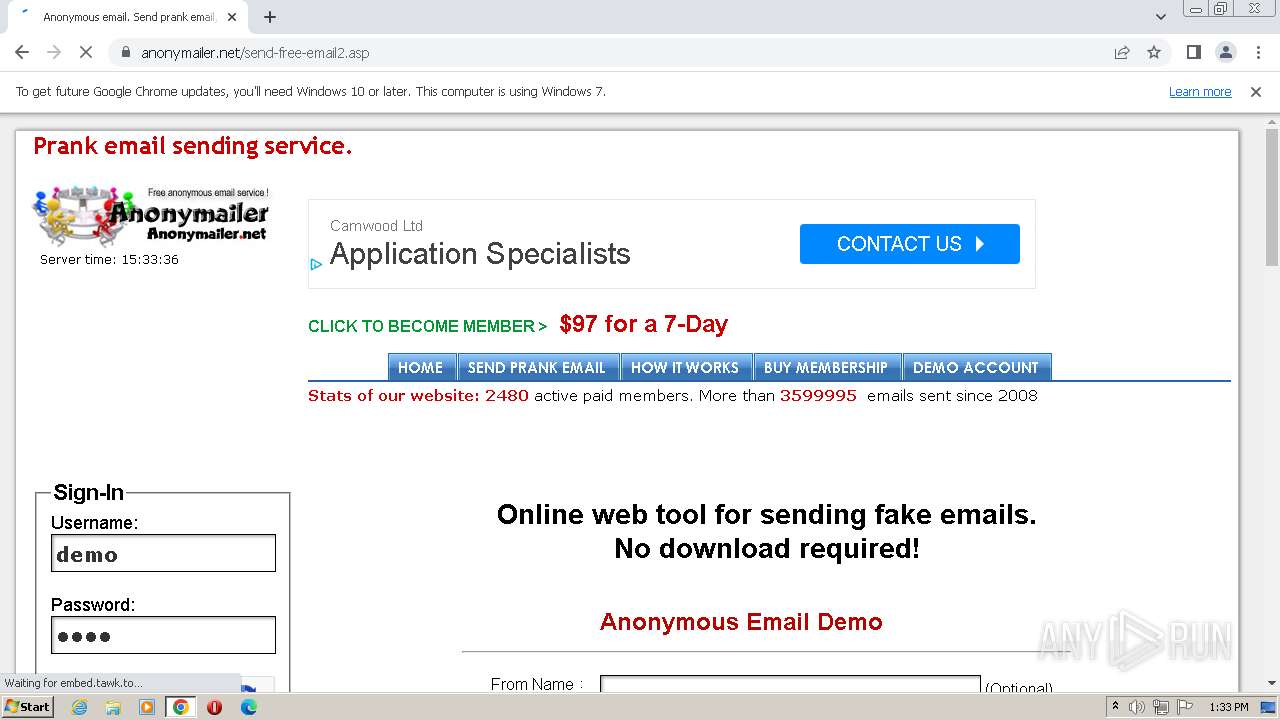Click the address bar URL

pyautogui.click(x=255, y=53)
